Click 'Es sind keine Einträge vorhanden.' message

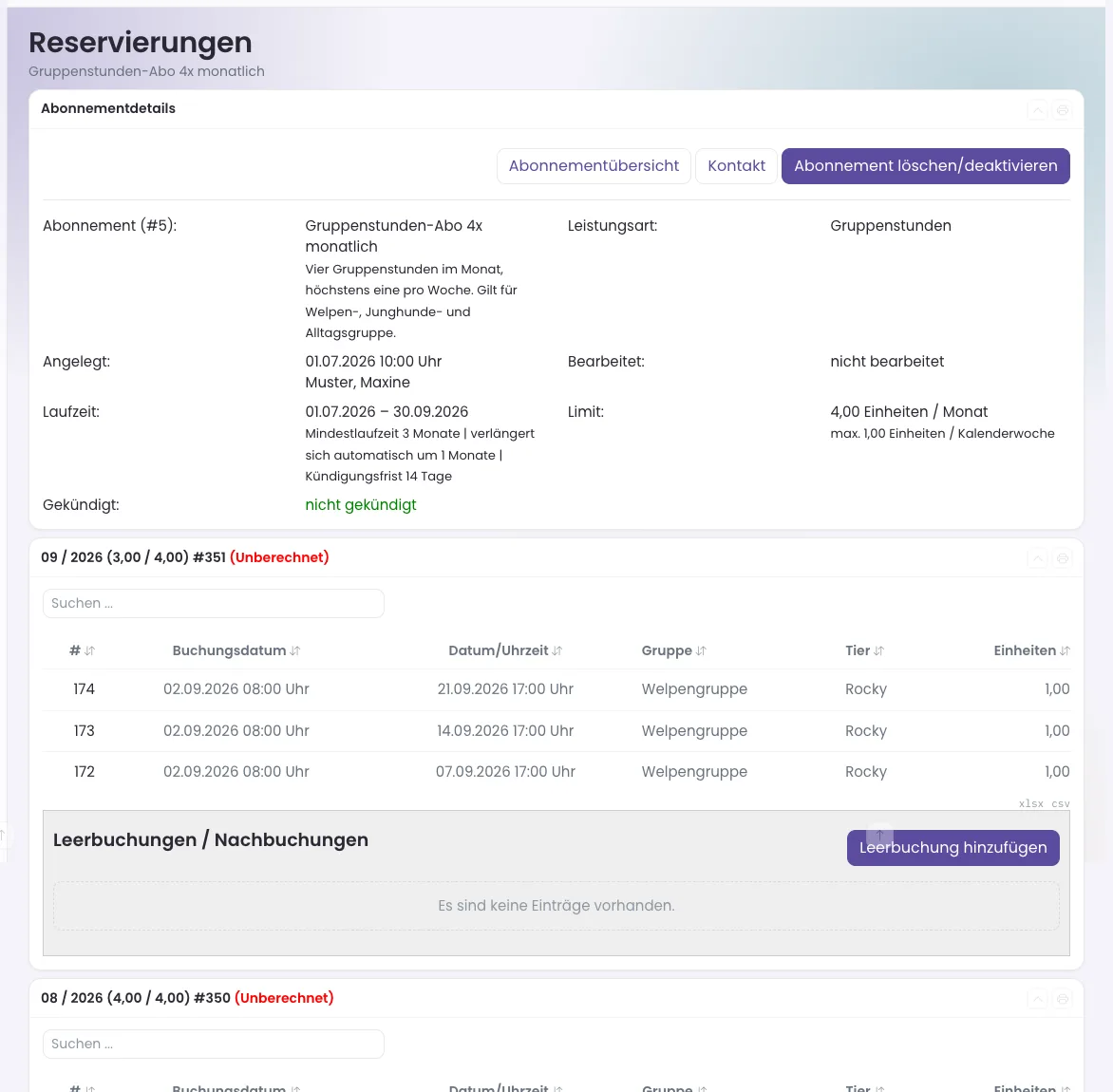coord(556,906)
